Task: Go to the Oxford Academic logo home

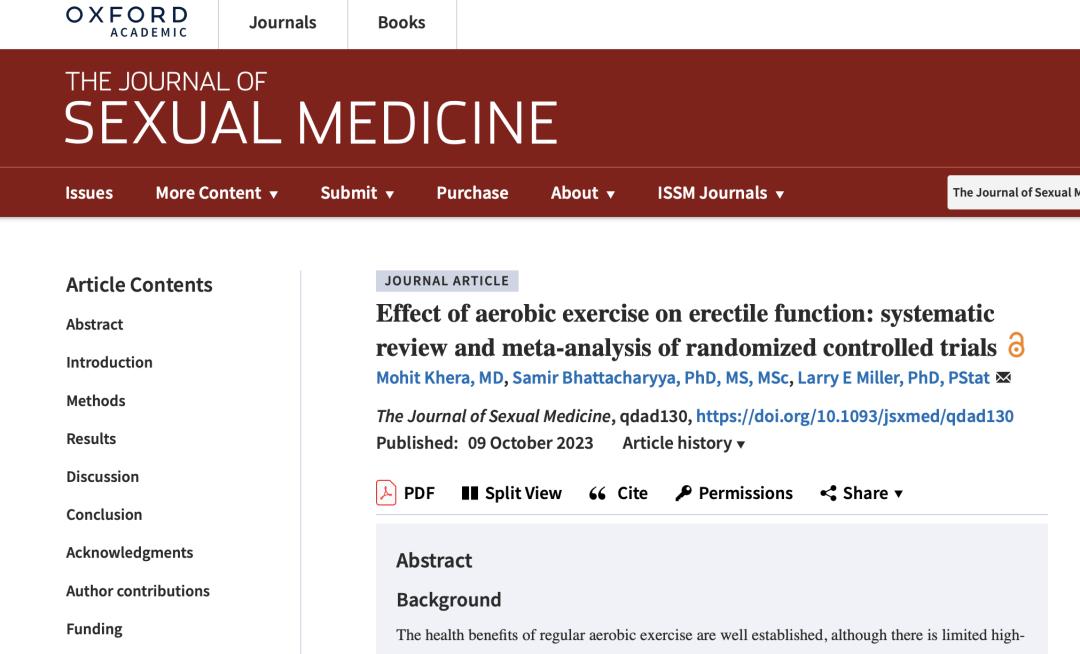Action: tap(127, 22)
